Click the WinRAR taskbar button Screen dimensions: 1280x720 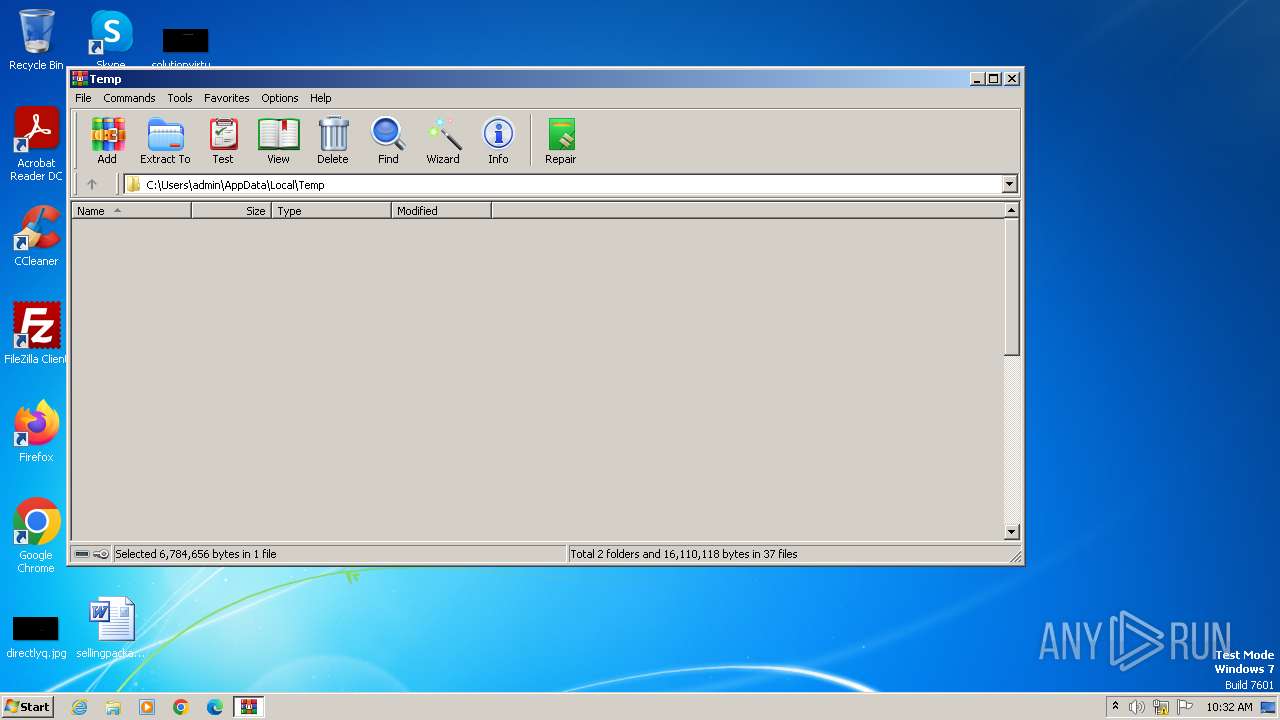[248, 707]
